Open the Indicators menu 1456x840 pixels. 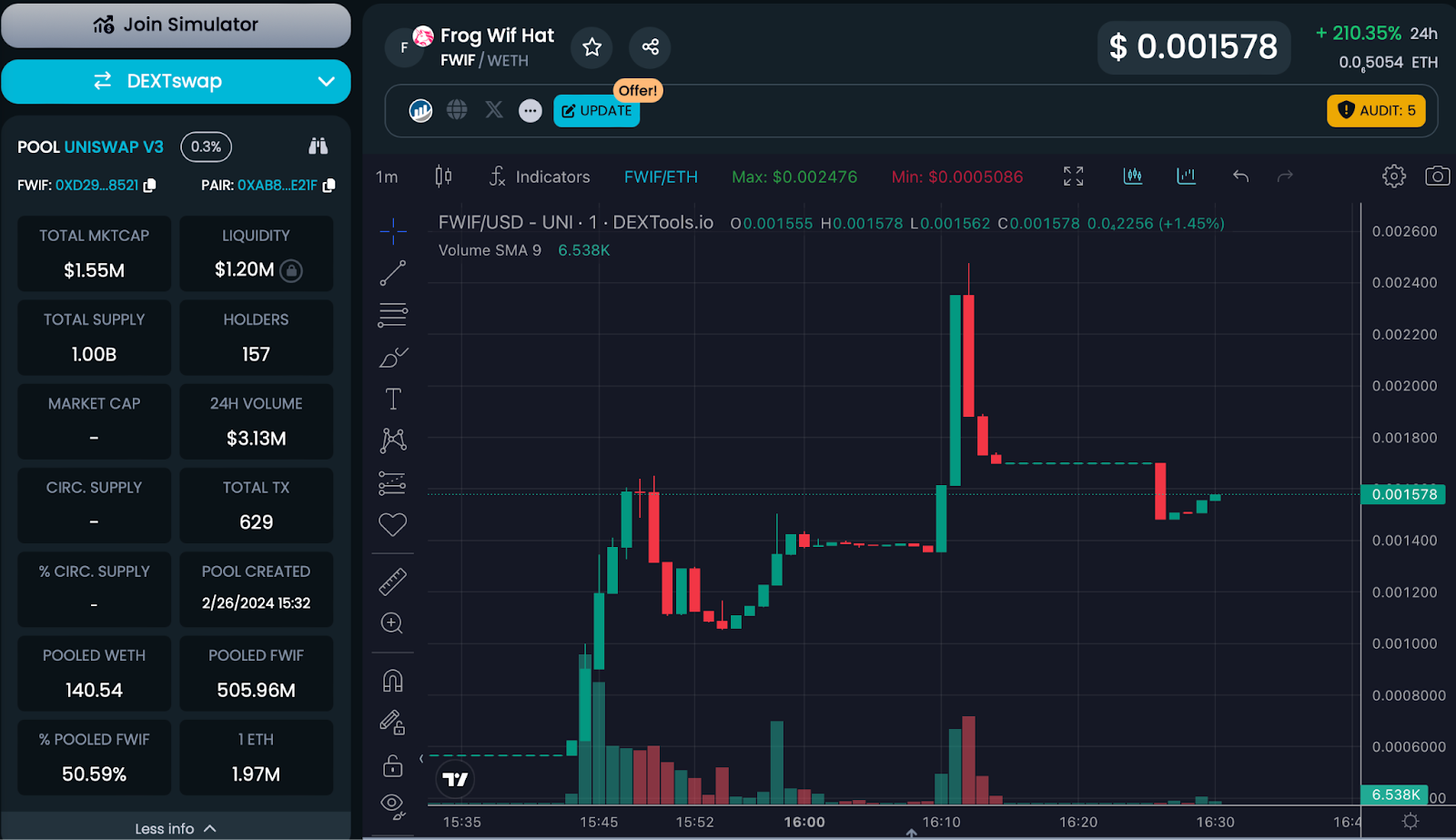click(540, 177)
